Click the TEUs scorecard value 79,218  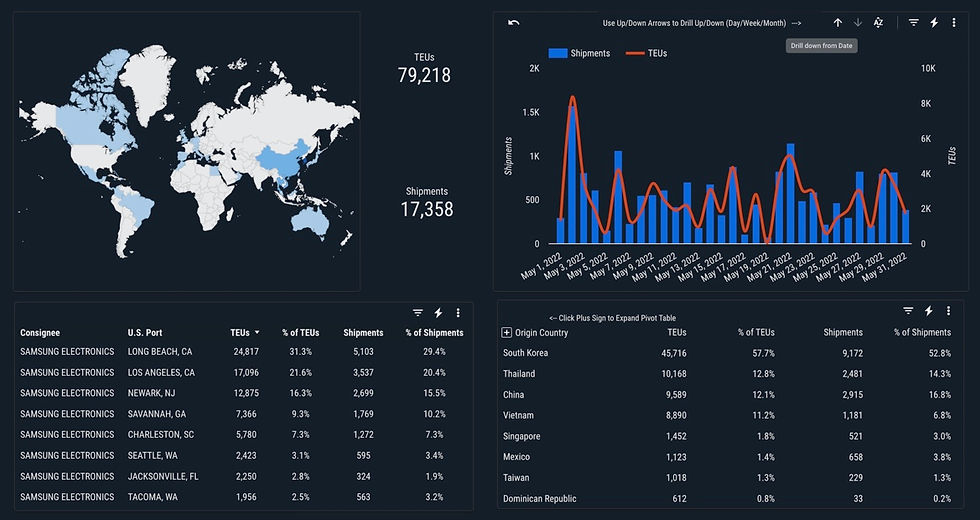[424, 76]
